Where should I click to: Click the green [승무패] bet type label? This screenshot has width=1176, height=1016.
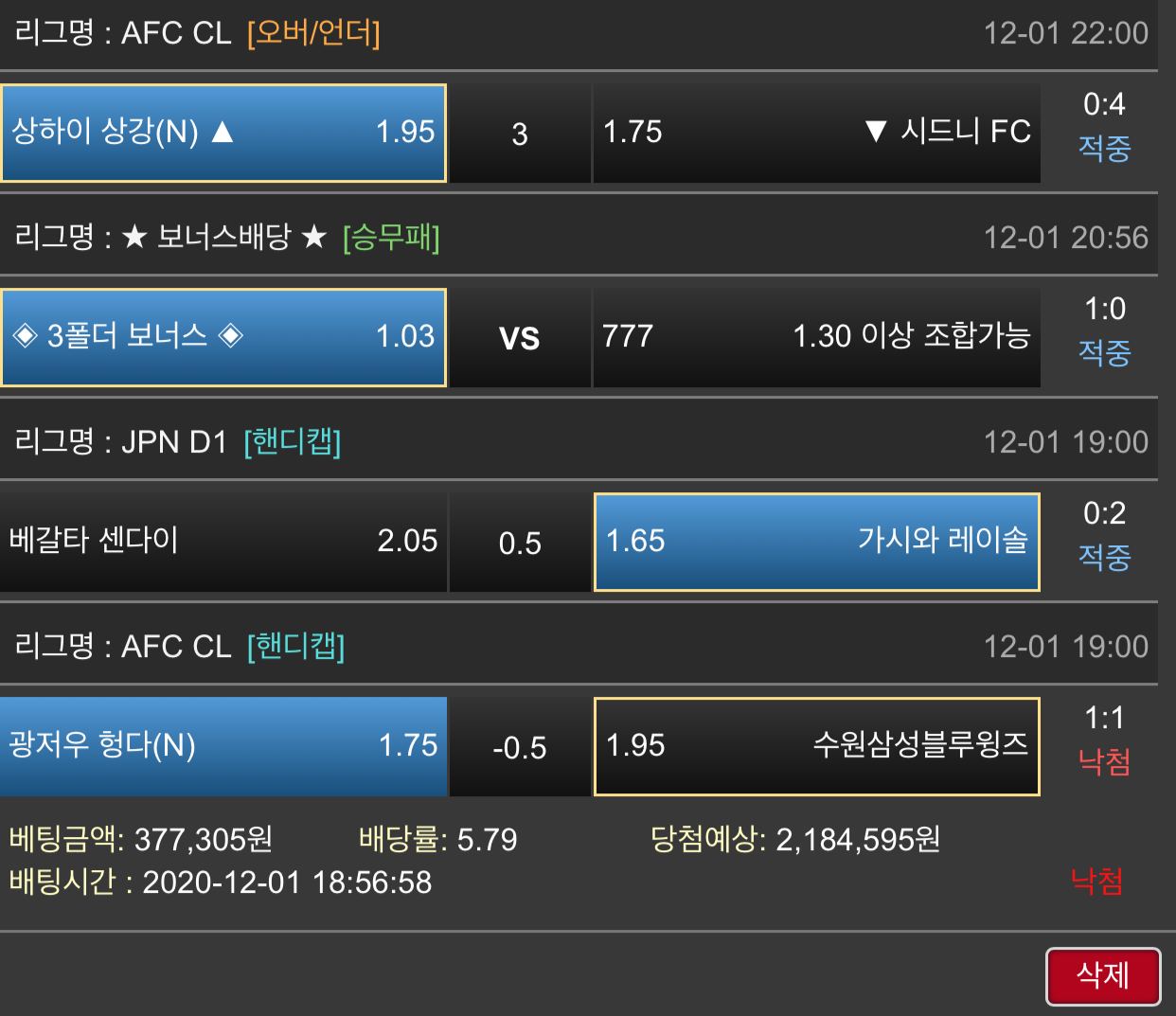click(391, 238)
